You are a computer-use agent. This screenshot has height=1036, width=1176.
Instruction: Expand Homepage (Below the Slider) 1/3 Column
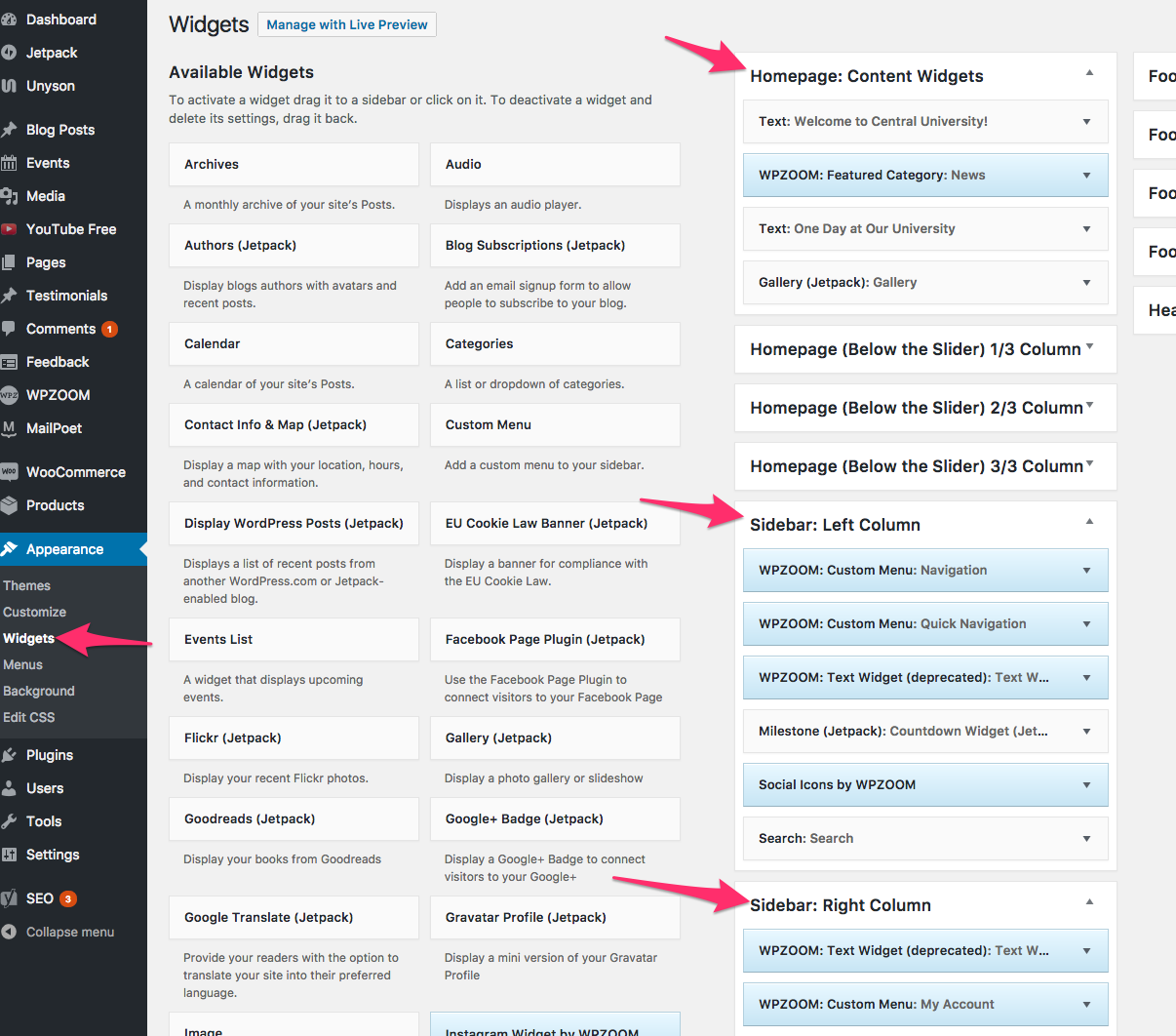[1089, 347]
